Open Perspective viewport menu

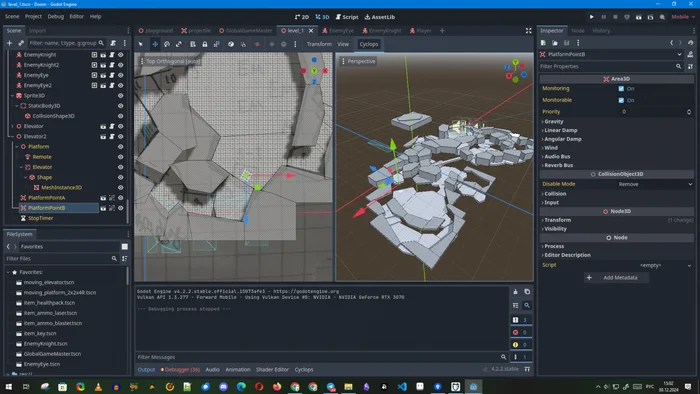[358, 61]
